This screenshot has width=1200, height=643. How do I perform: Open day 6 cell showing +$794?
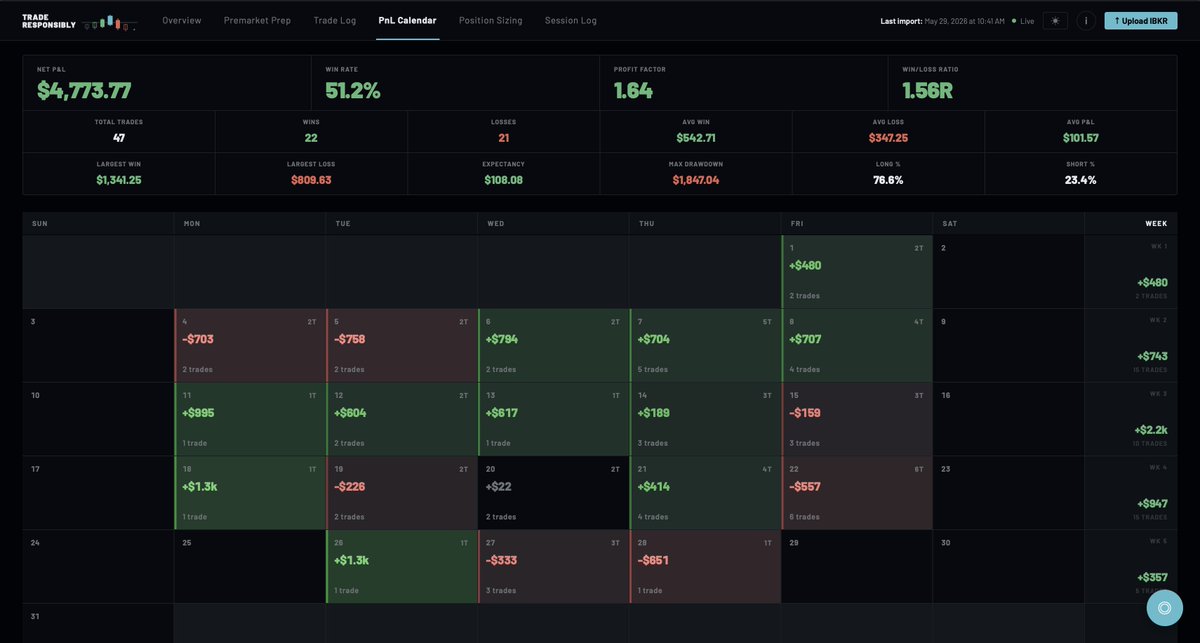coord(554,345)
